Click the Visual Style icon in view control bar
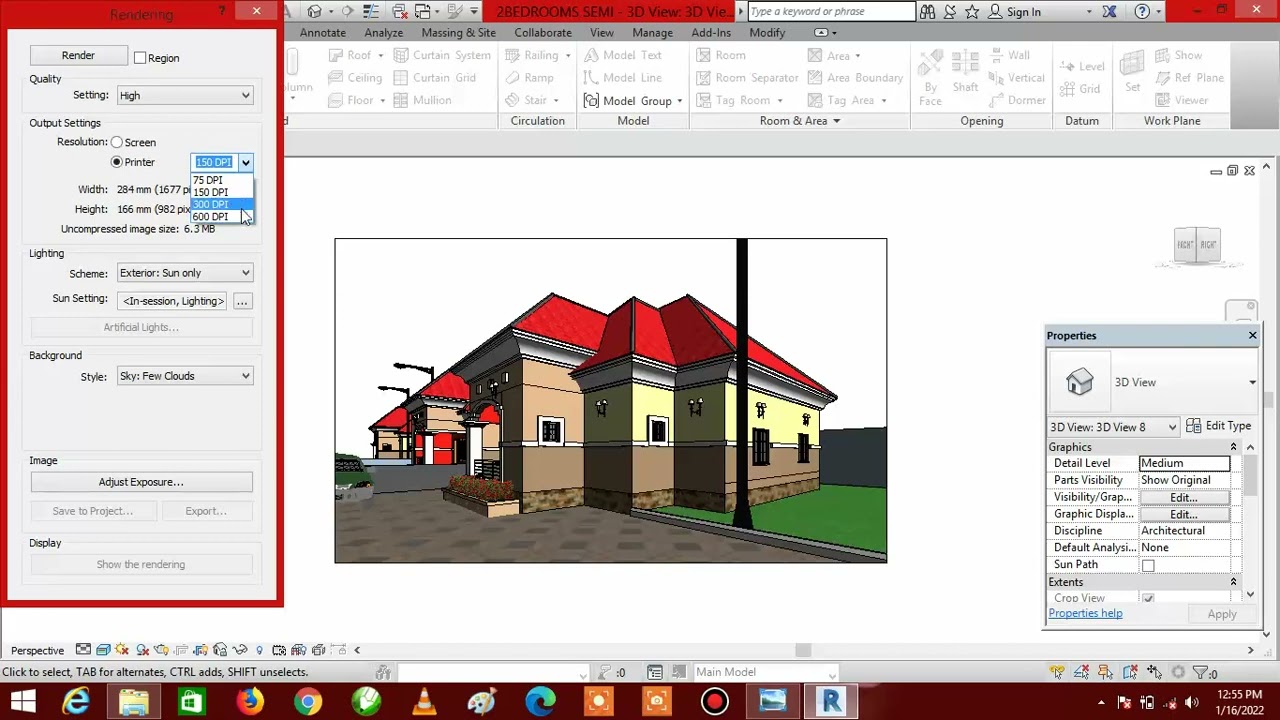The width and height of the screenshot is (1280, 720). tap(103, 650)
